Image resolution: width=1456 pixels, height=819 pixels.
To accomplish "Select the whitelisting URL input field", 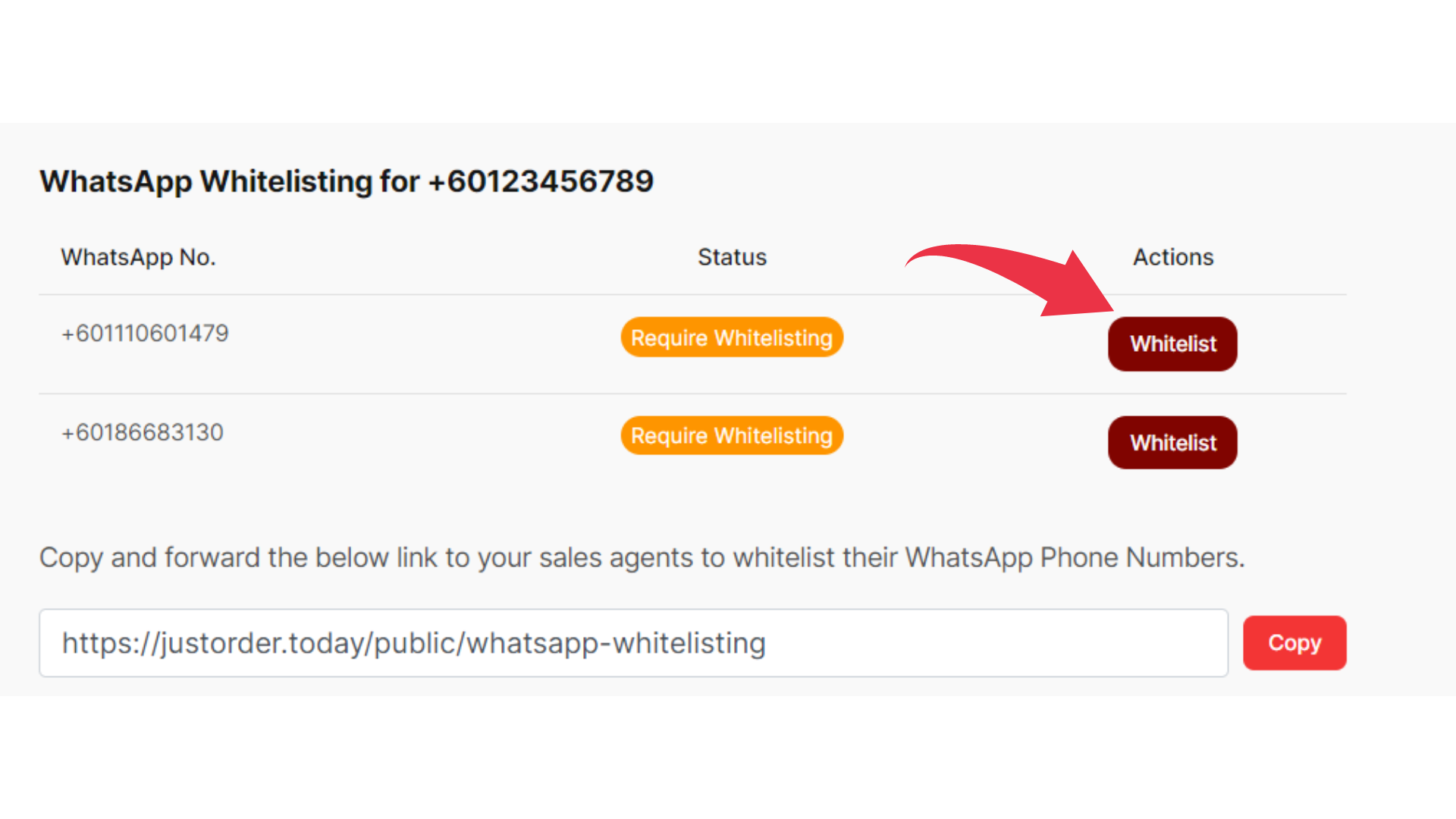I will 633,643.
